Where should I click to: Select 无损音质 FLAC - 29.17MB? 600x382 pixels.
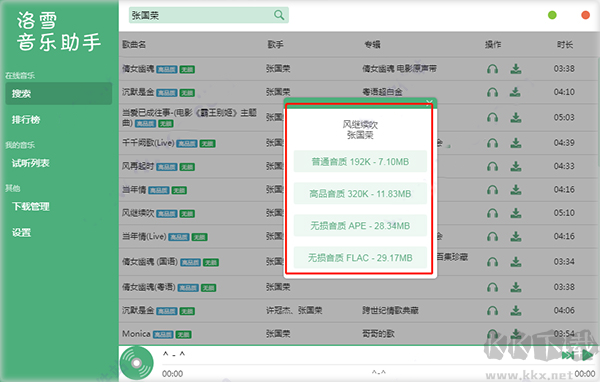(x=360, y=258)
